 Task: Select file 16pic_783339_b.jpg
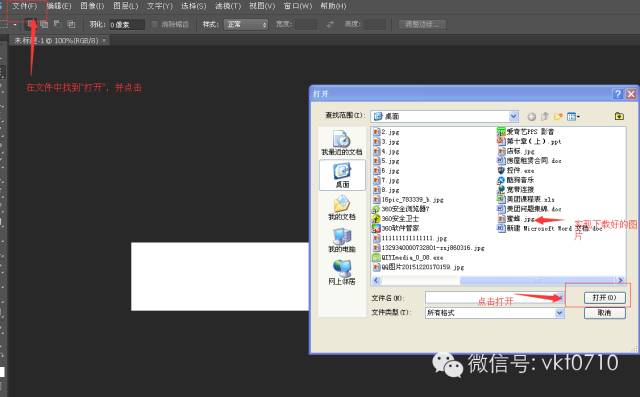point(408,200)
